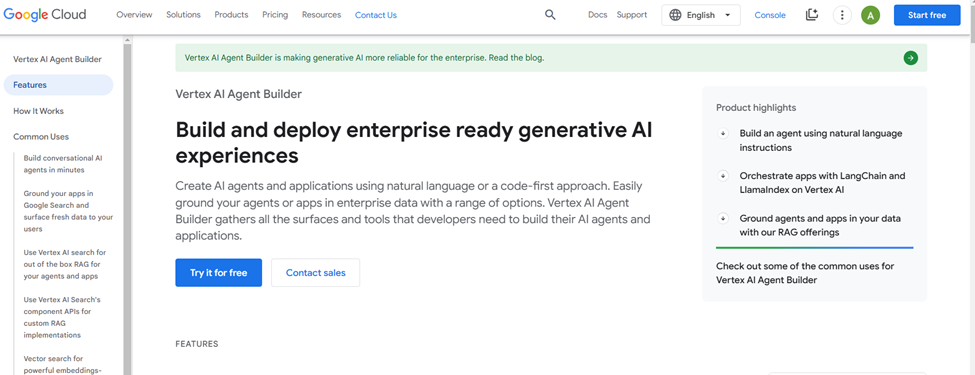Click the Contact sales button
Image resolution: width=975 pixels, height=375 pixels.
click(x=315, y=272)
